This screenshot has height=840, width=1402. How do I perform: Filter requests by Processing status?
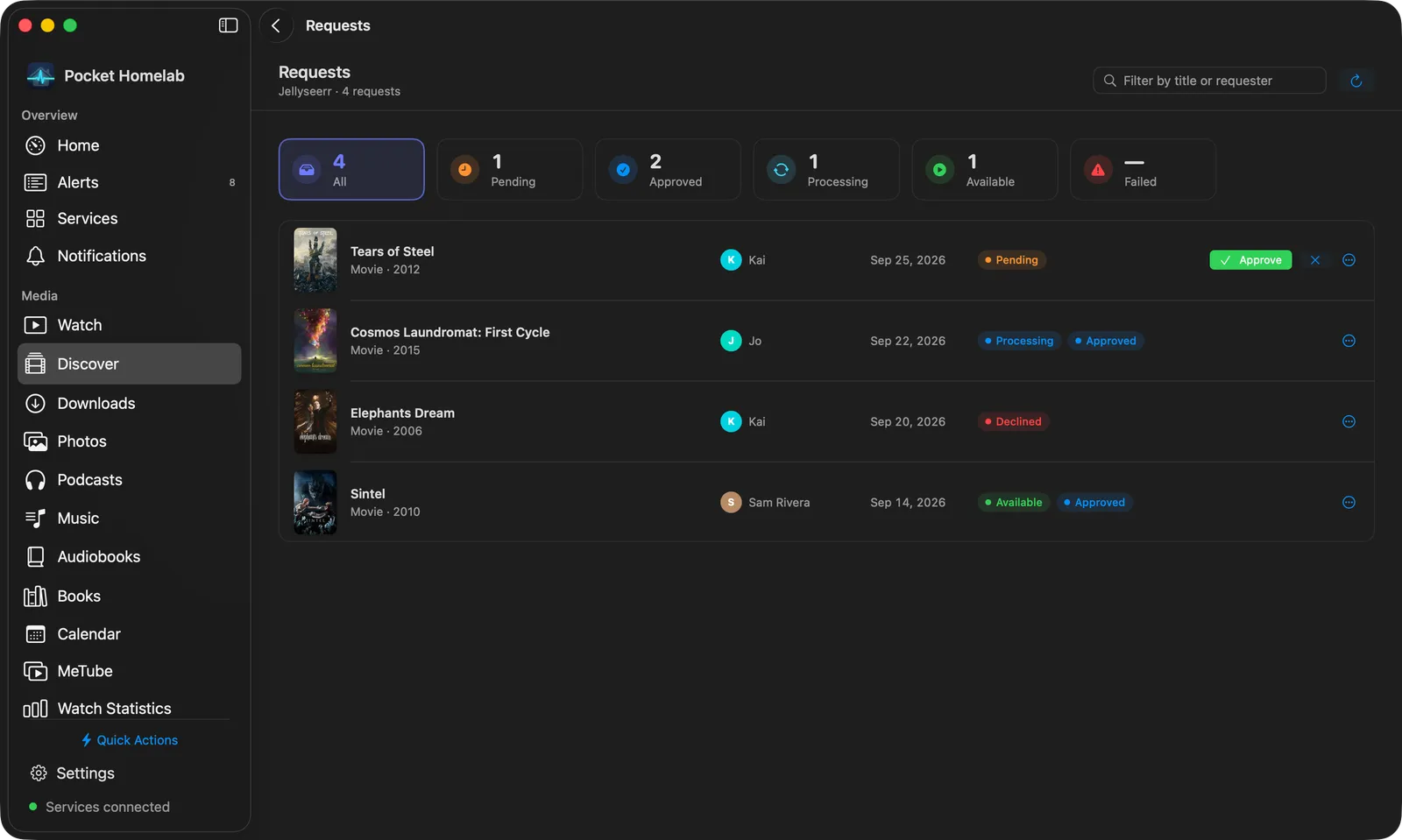826,169
